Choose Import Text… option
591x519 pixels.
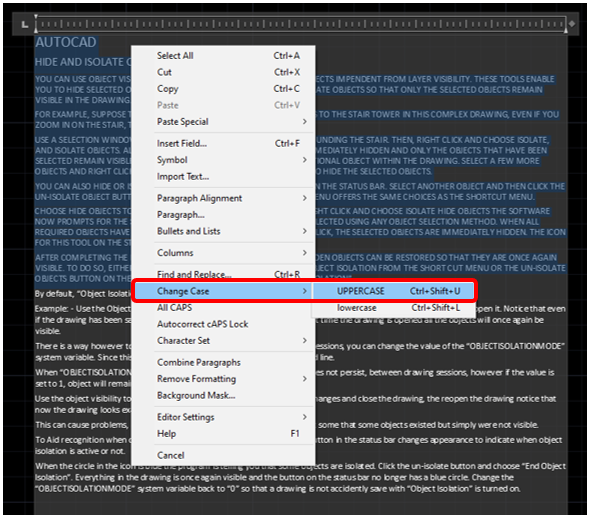tap(223, 177)
